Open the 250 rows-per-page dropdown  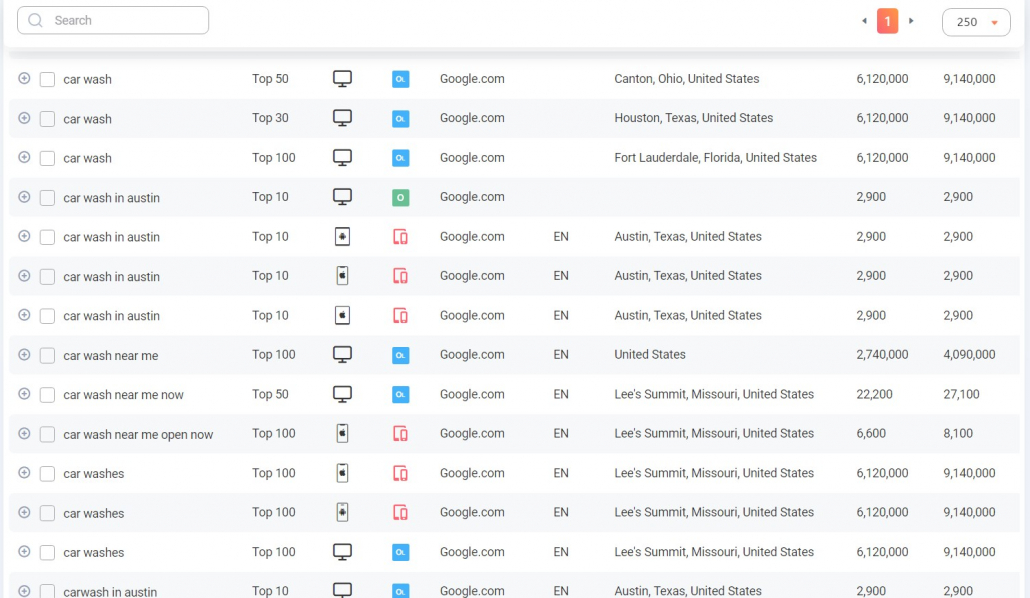(x=976, y=22)
